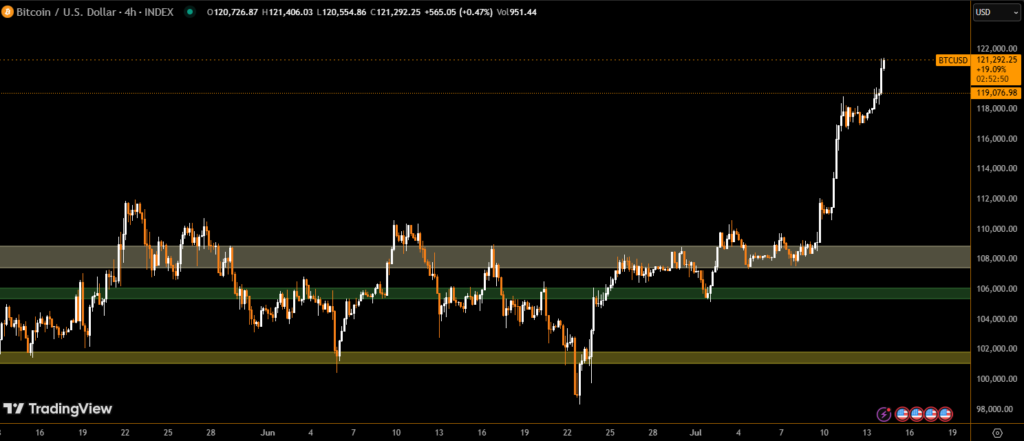
Task: Click the orange BTCUSD price line label
Action: 952,60
